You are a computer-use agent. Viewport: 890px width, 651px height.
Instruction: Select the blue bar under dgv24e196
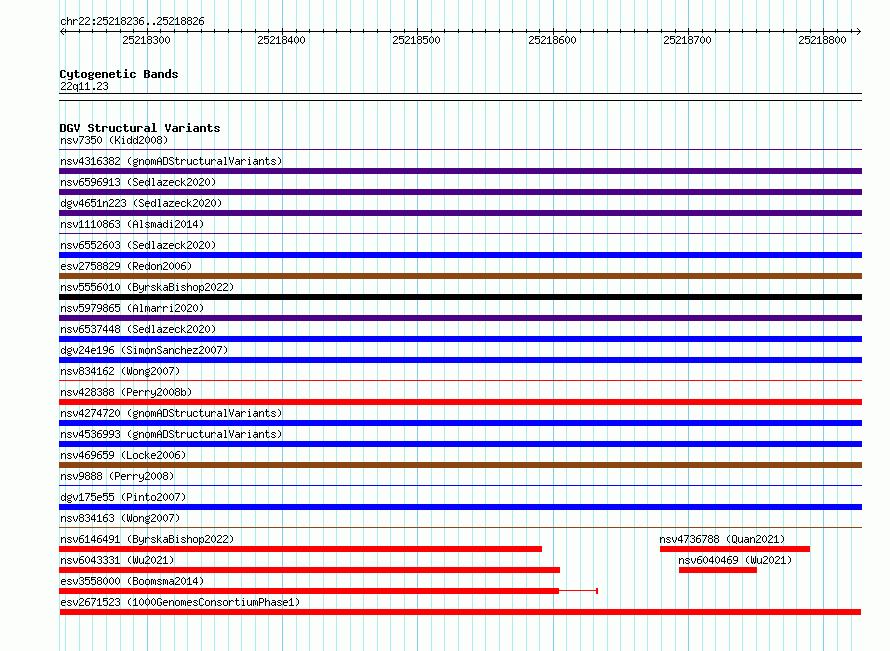click(x=460, y=360)
